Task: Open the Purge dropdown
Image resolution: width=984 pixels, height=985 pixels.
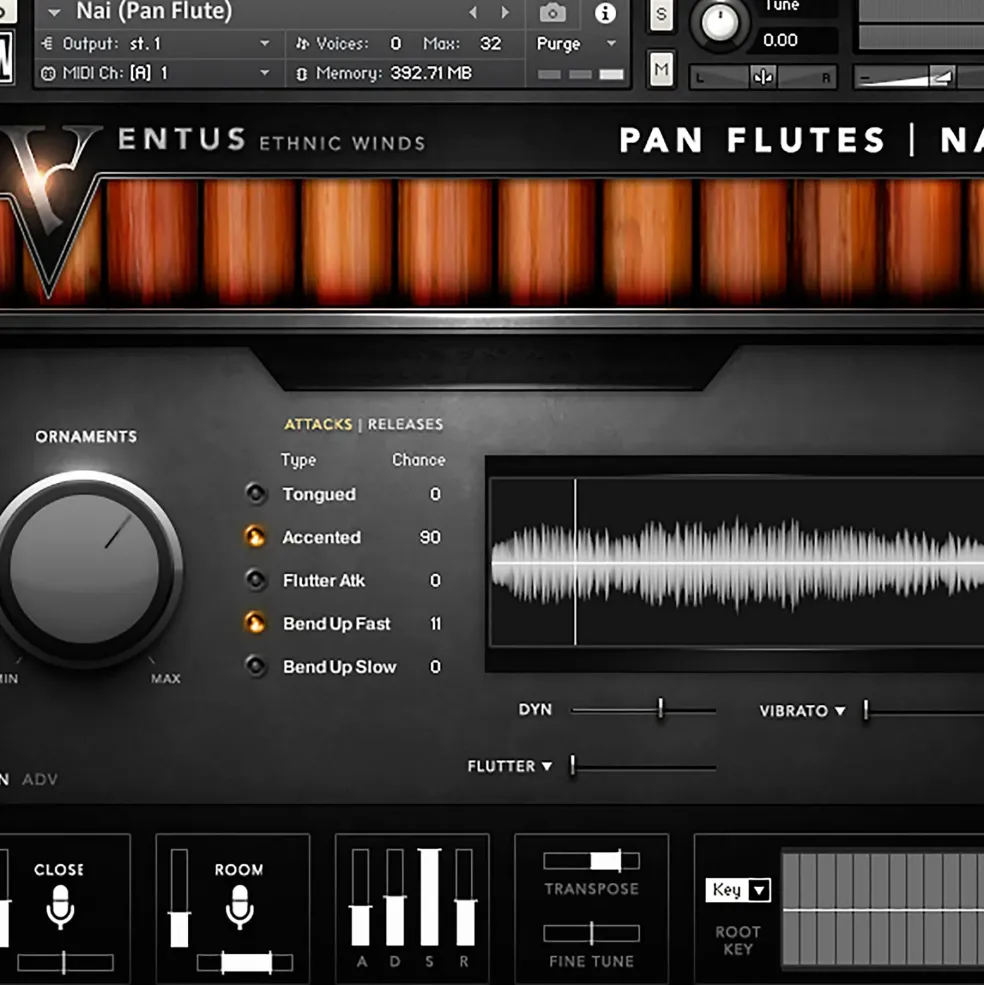Action: click(x=577, y=43)
